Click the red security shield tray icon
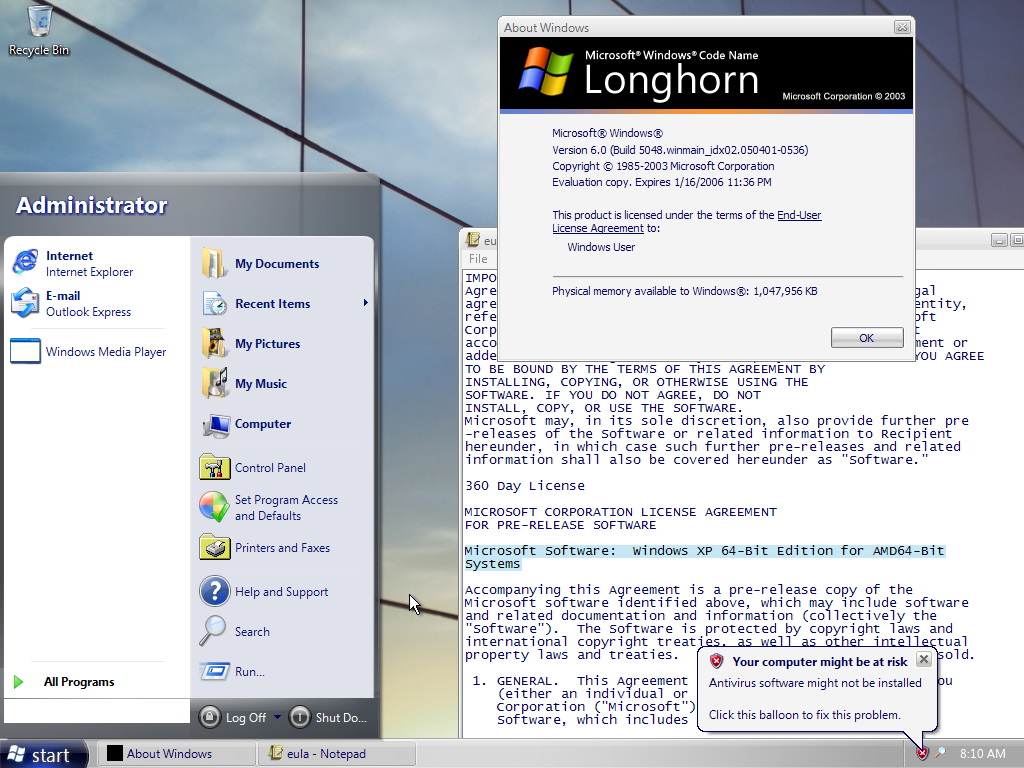Image resolution: width=1024 pixels, height=768 pixels. (922, 753)
